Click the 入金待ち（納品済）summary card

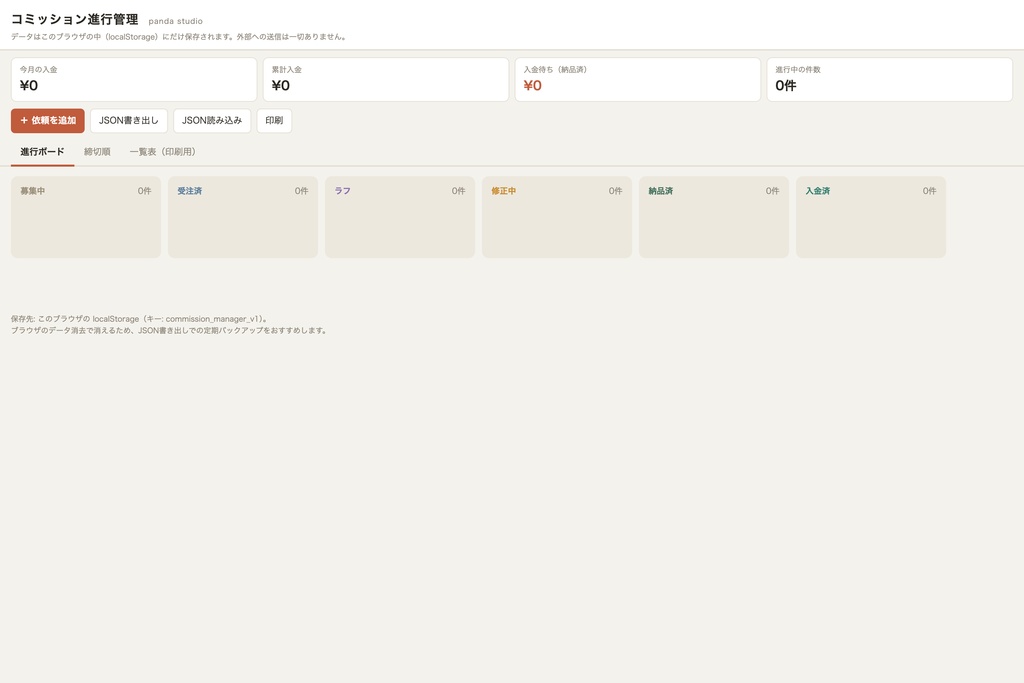click(638, 80)
